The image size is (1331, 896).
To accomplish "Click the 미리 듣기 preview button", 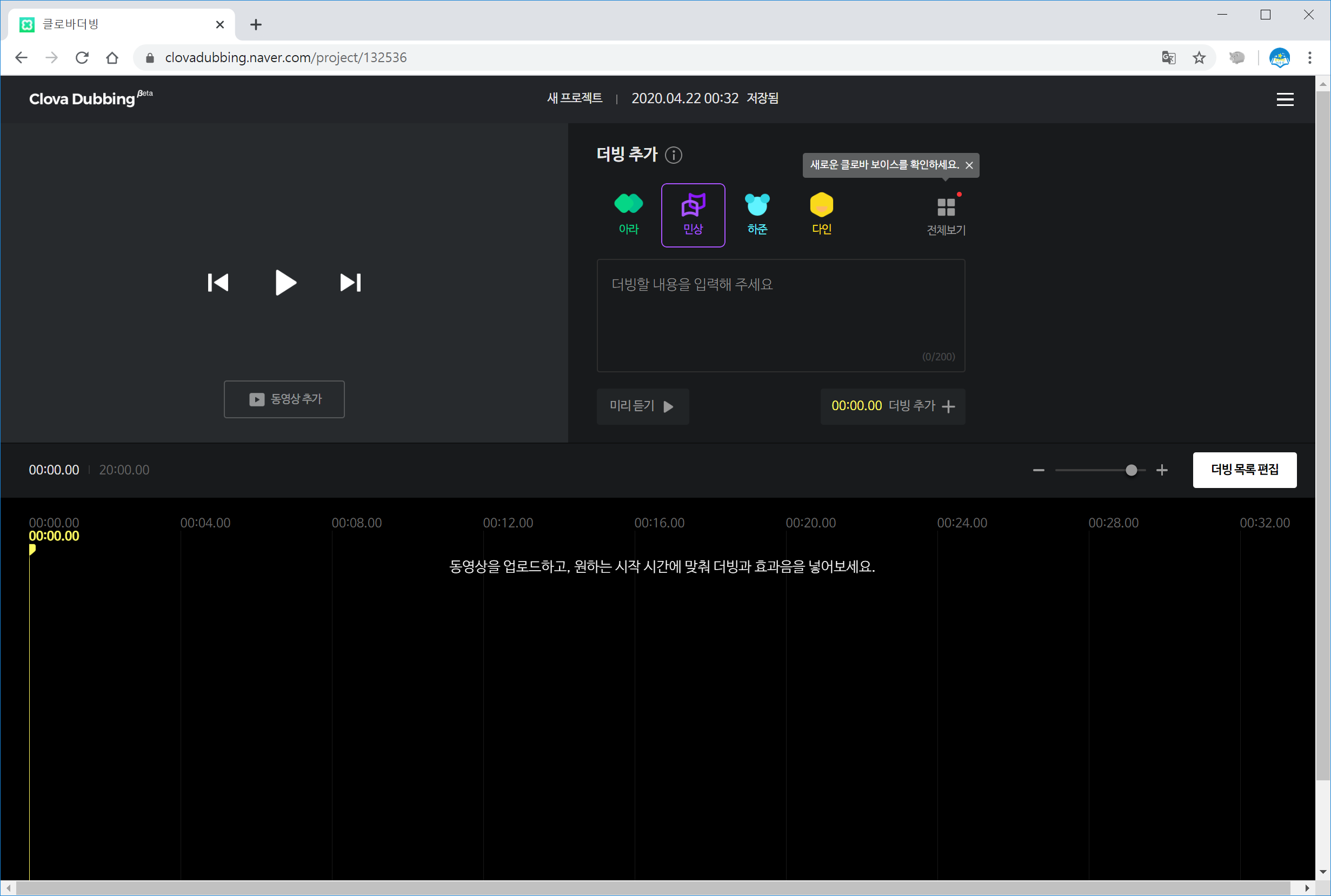I will click(x=642, y=406).
